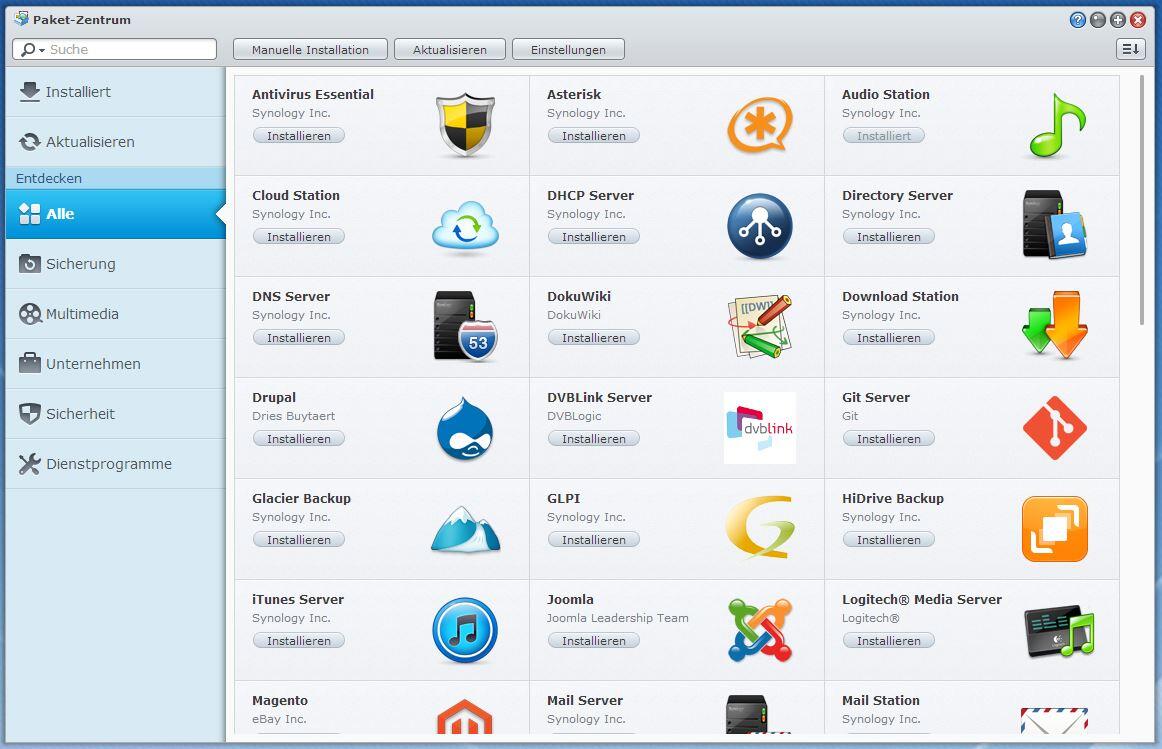Click Installieren for Cloud Station
Screen dimensions: 1162x749
click(299, 236)
